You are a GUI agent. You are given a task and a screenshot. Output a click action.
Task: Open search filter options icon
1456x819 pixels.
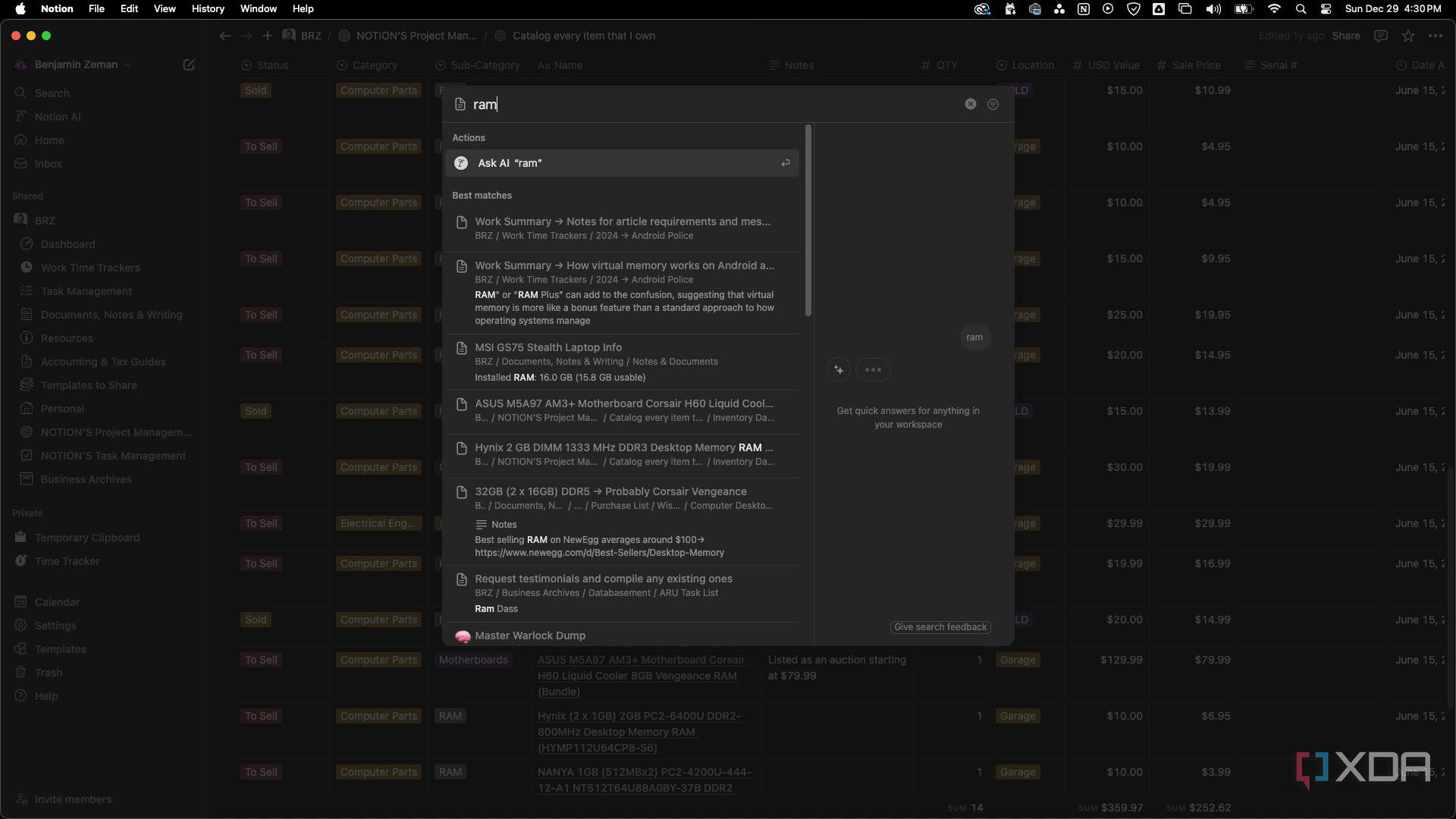pyautogui.click(x=993, y=104)
